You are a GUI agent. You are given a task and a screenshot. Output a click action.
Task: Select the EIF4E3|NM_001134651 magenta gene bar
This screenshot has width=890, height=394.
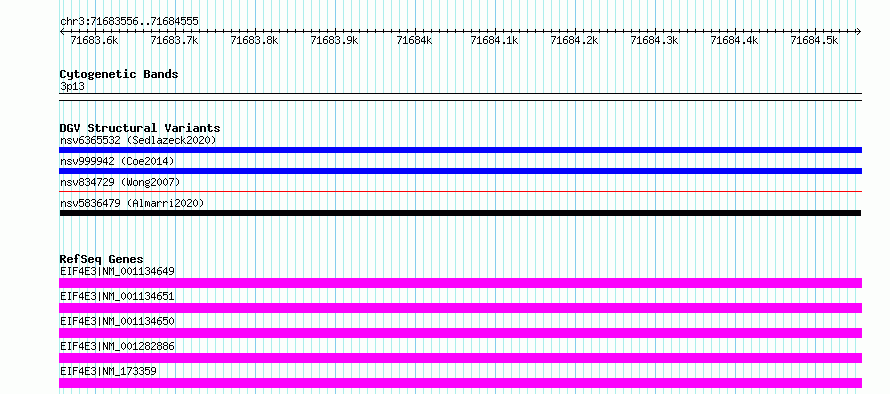tap(460, 308)
